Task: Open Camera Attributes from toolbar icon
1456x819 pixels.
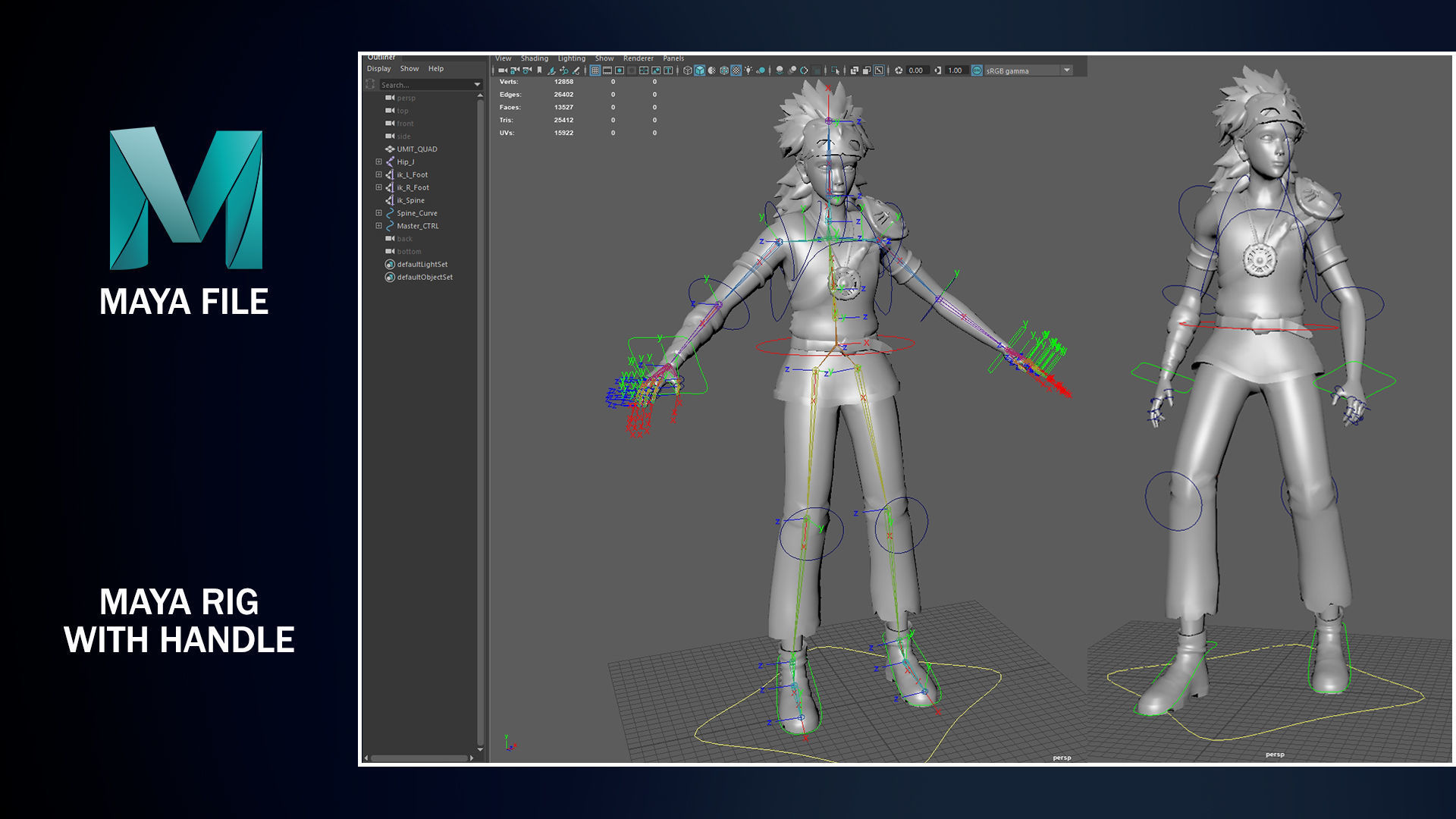Action: click(x=527, y=70)
